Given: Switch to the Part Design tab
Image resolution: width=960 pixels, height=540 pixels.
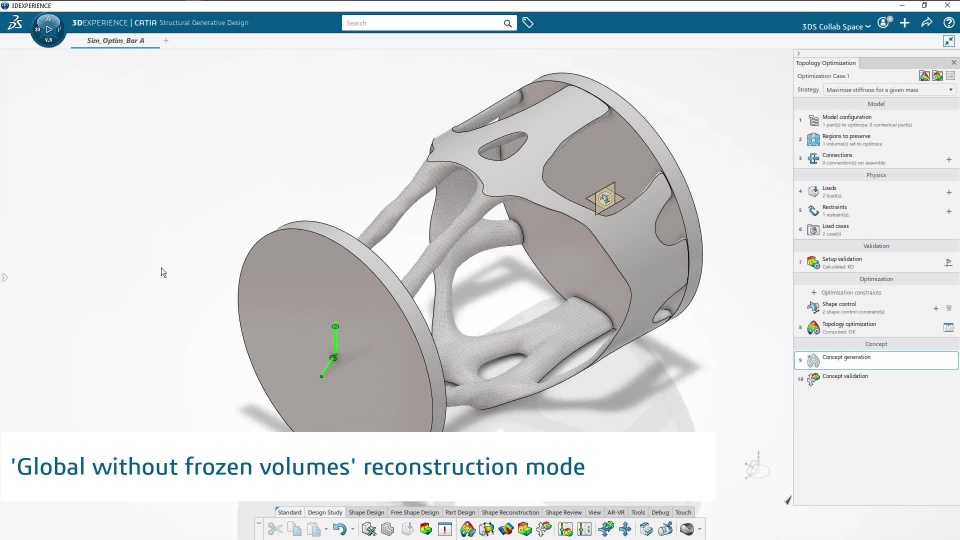Looking at the screenshot, I should (460, 512).
